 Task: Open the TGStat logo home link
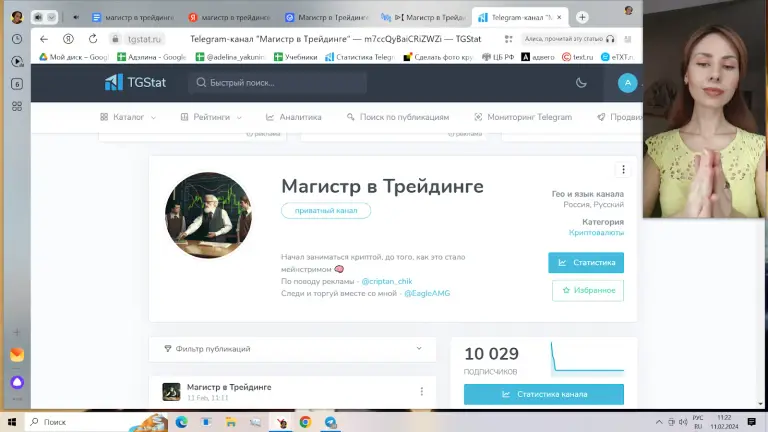[136, 82]
